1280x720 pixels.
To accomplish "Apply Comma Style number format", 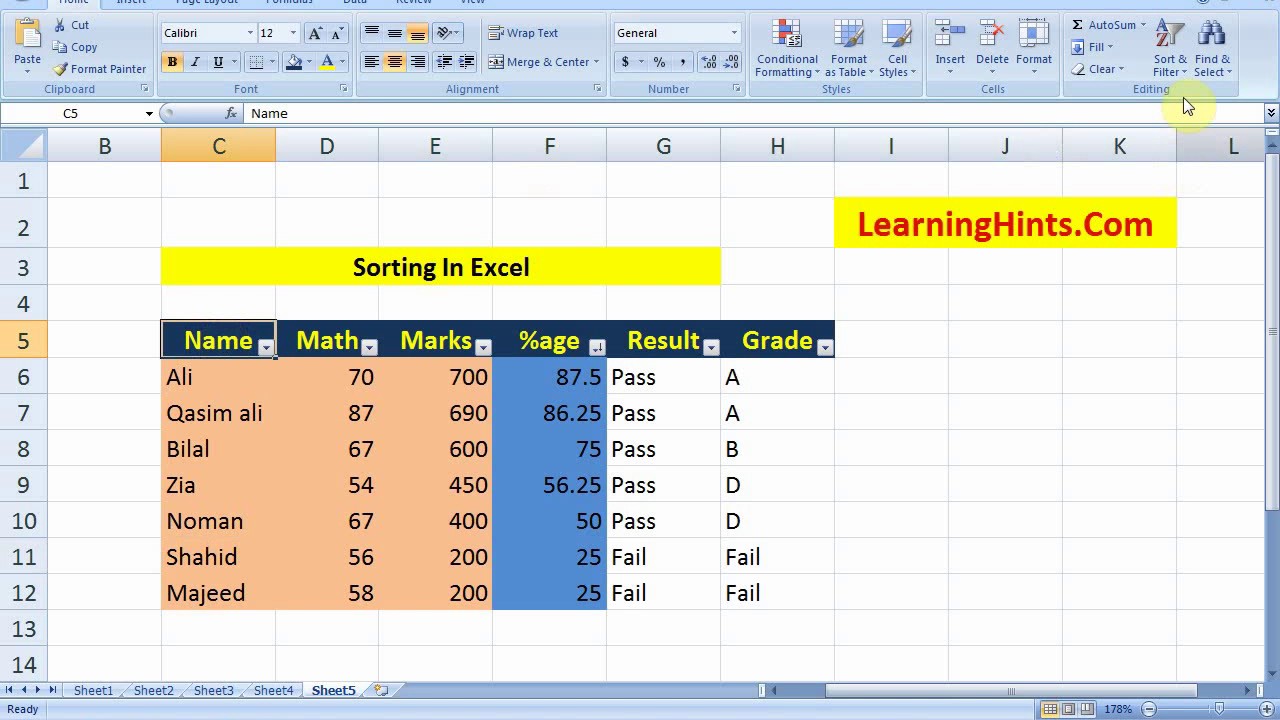I will (683, 62).
